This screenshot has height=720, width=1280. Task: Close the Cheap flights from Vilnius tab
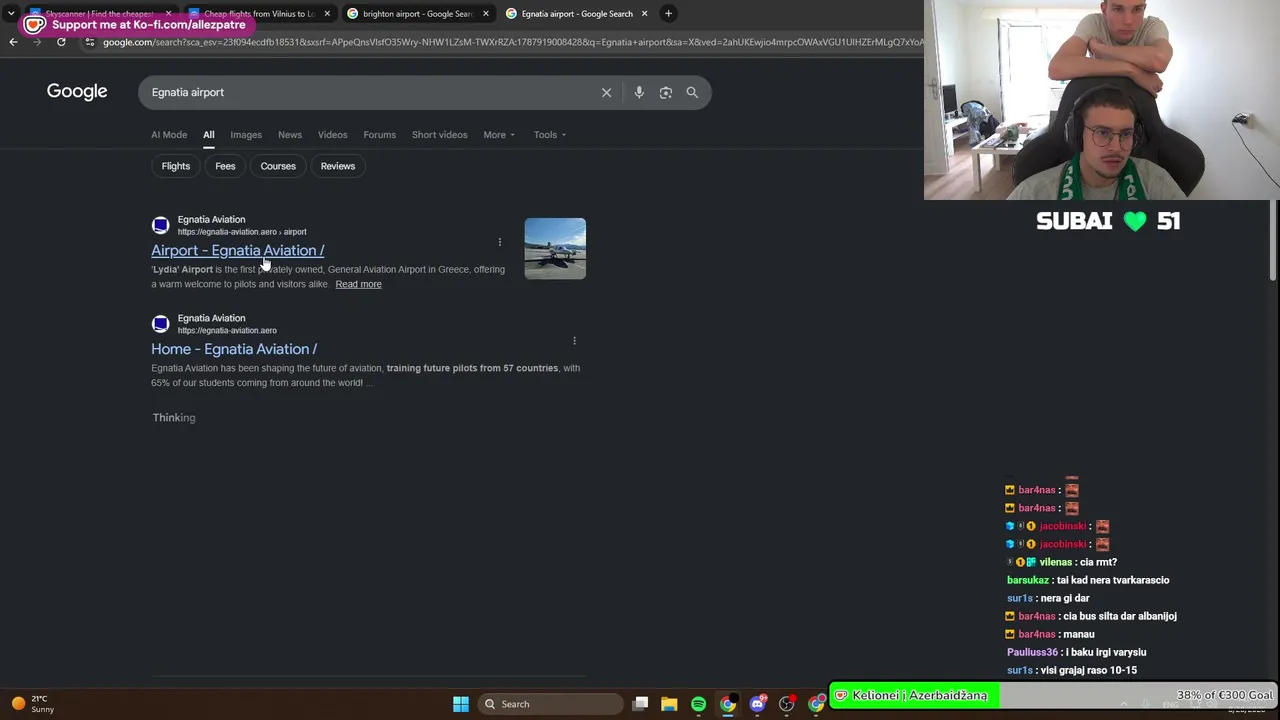[x=327, y=14]
